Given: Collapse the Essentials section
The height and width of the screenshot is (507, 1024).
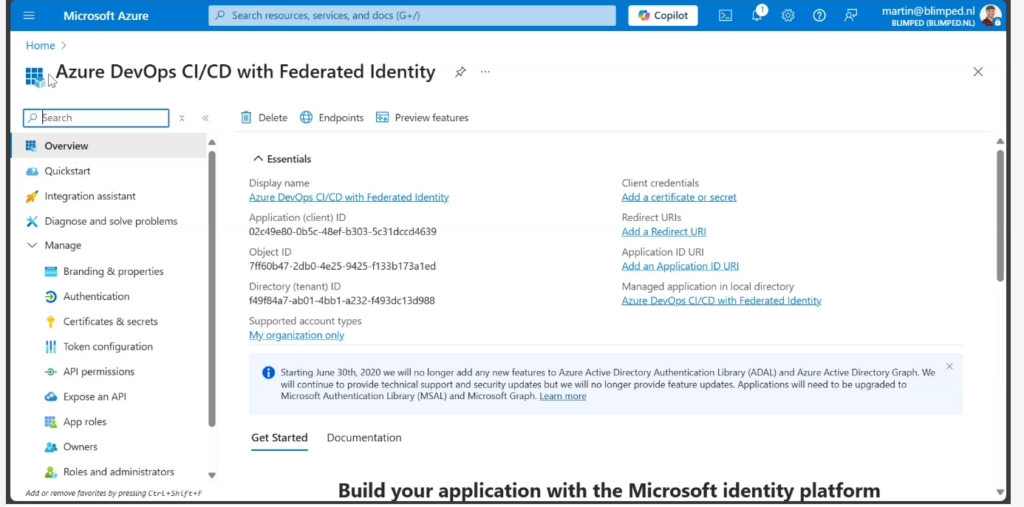Looking at the screenshot, I should coord(258,159).
